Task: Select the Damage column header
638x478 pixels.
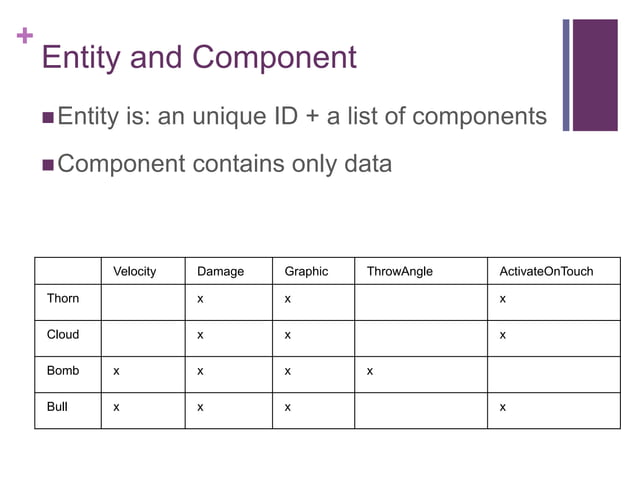Action: tap(220, 272)
